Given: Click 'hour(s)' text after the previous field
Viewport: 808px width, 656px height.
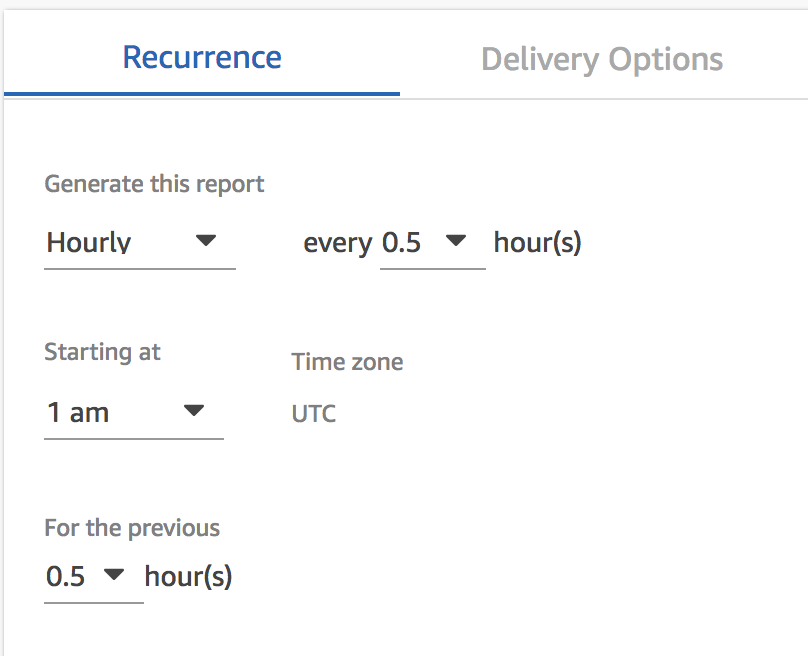Looking at the screenshot, I should coord(188,576).
